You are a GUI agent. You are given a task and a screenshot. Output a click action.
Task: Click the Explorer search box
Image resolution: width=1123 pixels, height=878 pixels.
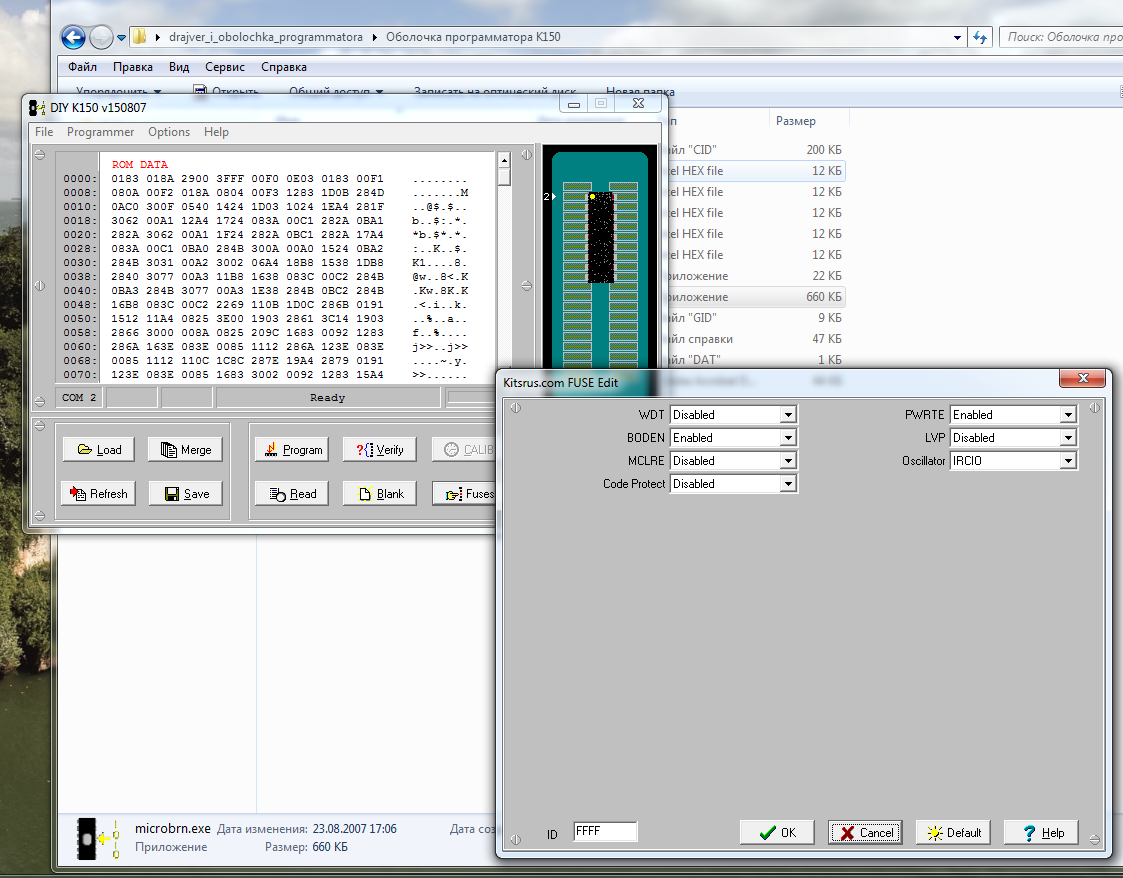click(1061, 37)
